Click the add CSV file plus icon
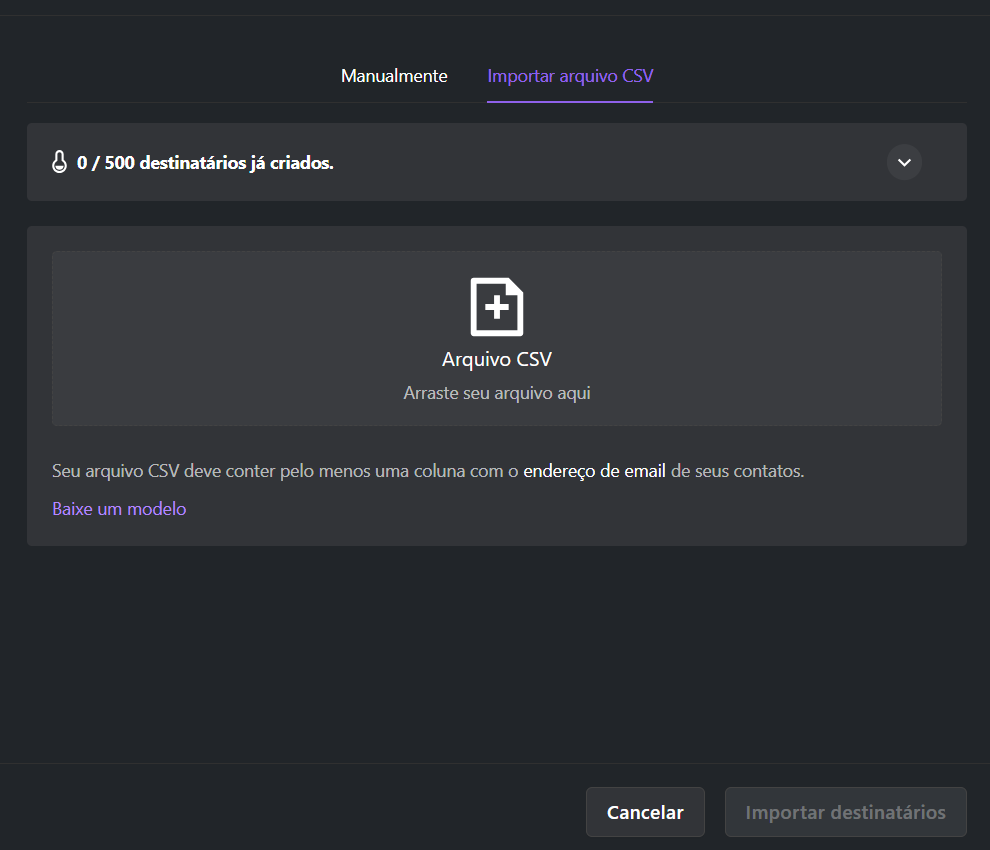The height and width of the screenshot is (850, 990). (497, 308)
